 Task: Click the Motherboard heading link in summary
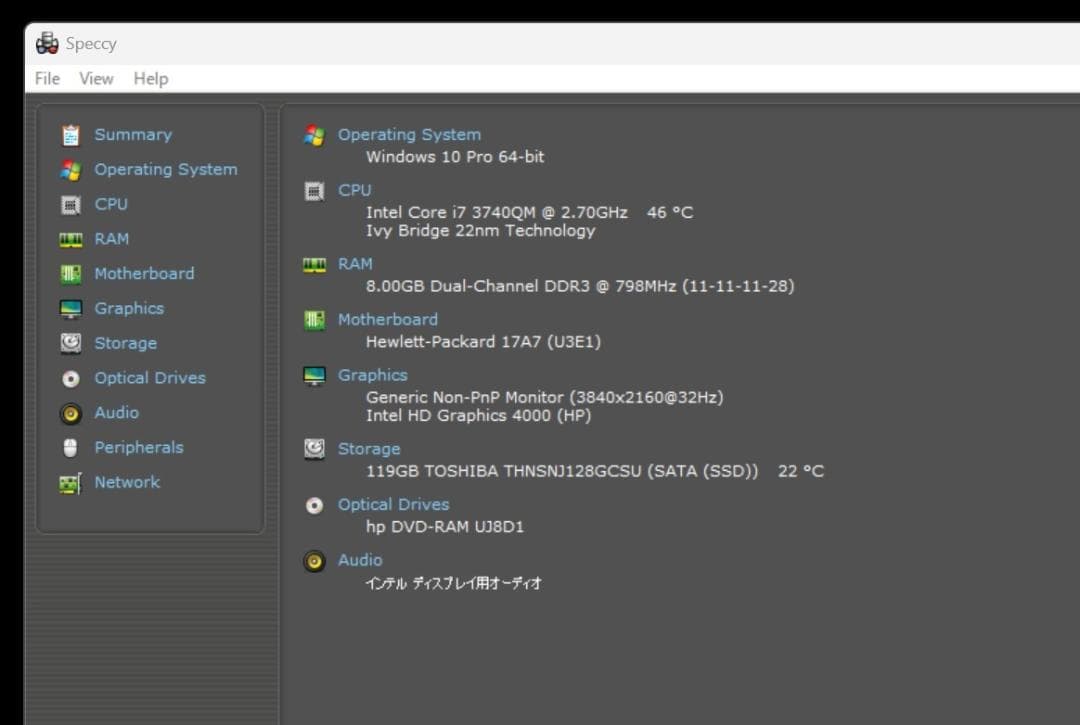(387, 319)
